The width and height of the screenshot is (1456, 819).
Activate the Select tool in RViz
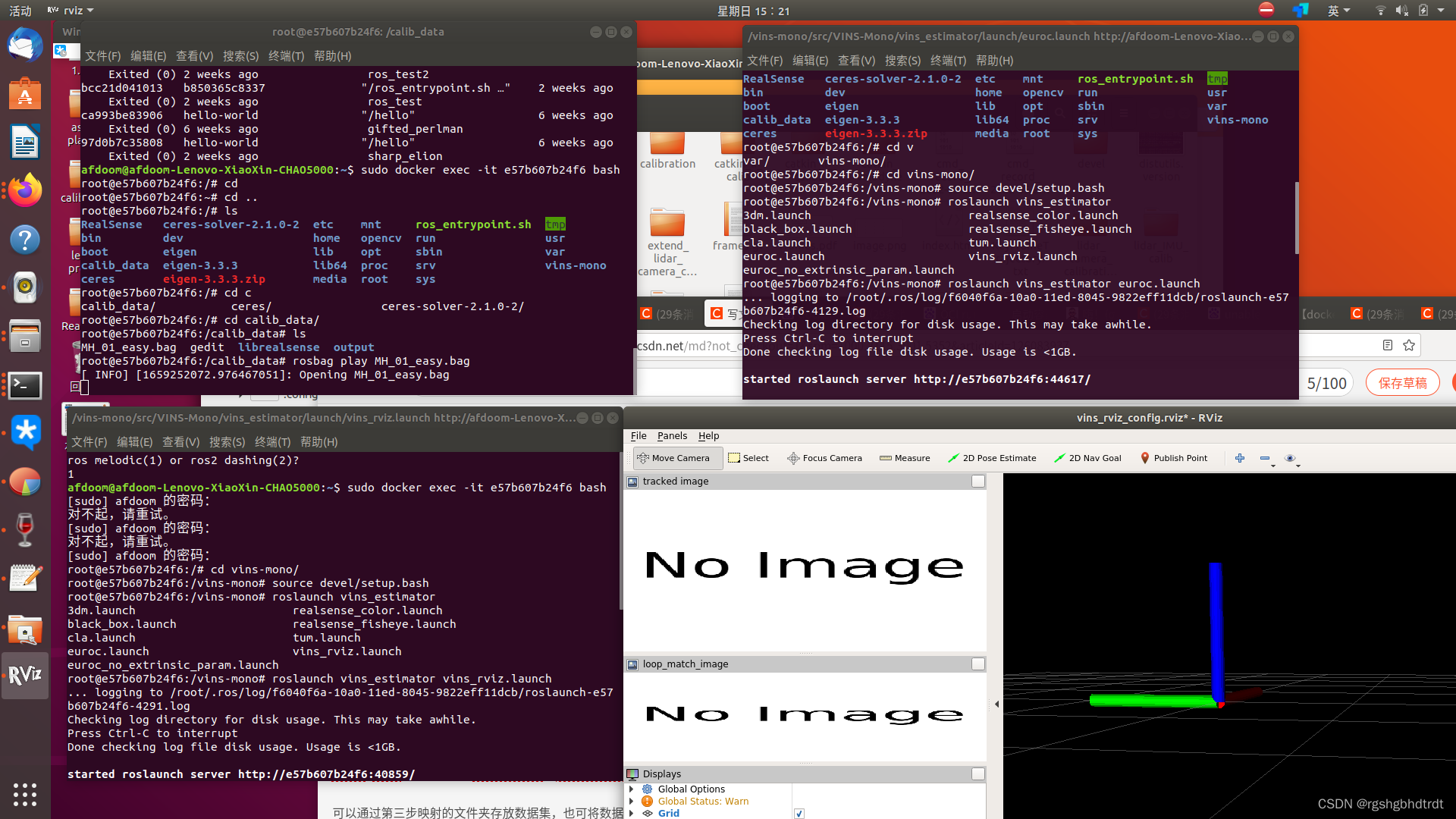(748, 457)
